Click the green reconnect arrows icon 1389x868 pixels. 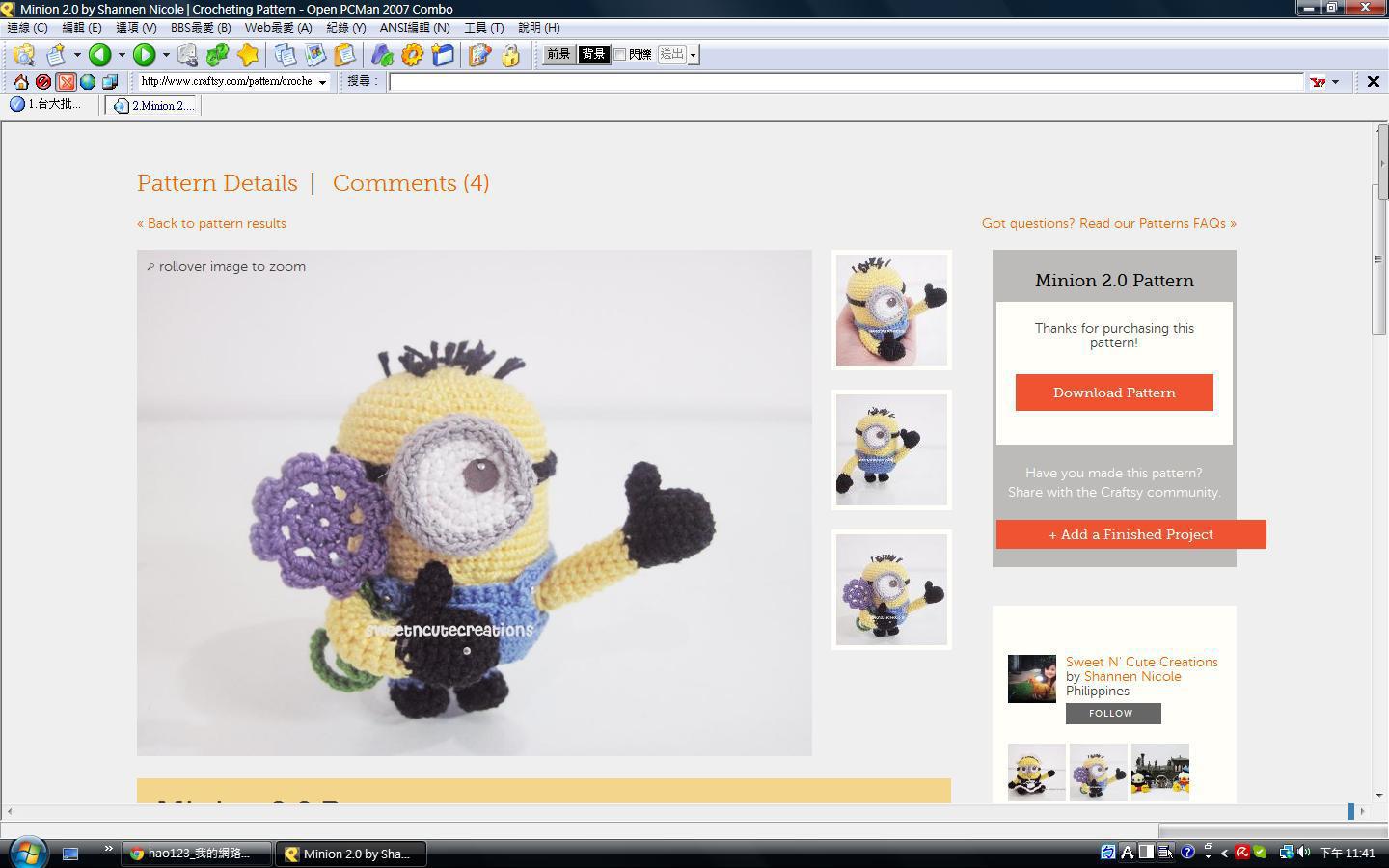[x=218, y=55]
